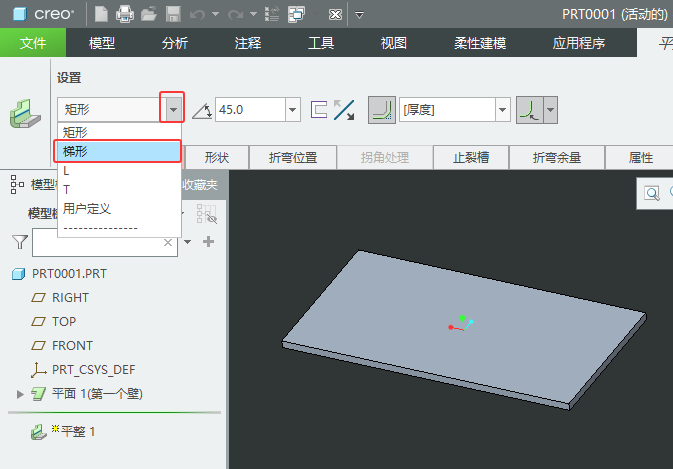Click the Redo arrow icon
Screen dimensions: 673x469
click(x=235, y=15)
